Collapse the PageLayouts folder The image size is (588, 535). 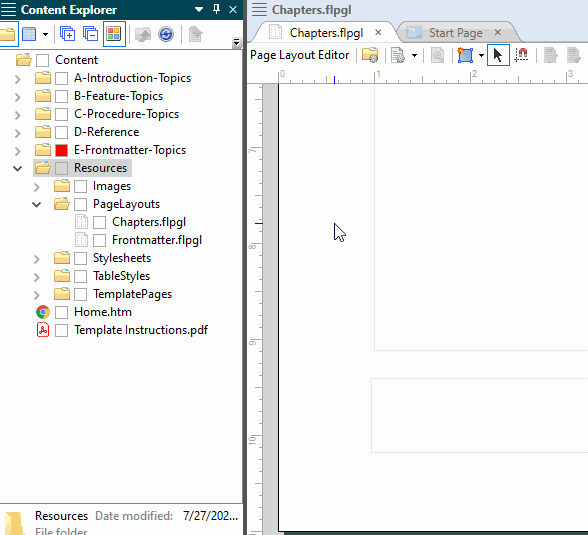(x=36, y=204)
